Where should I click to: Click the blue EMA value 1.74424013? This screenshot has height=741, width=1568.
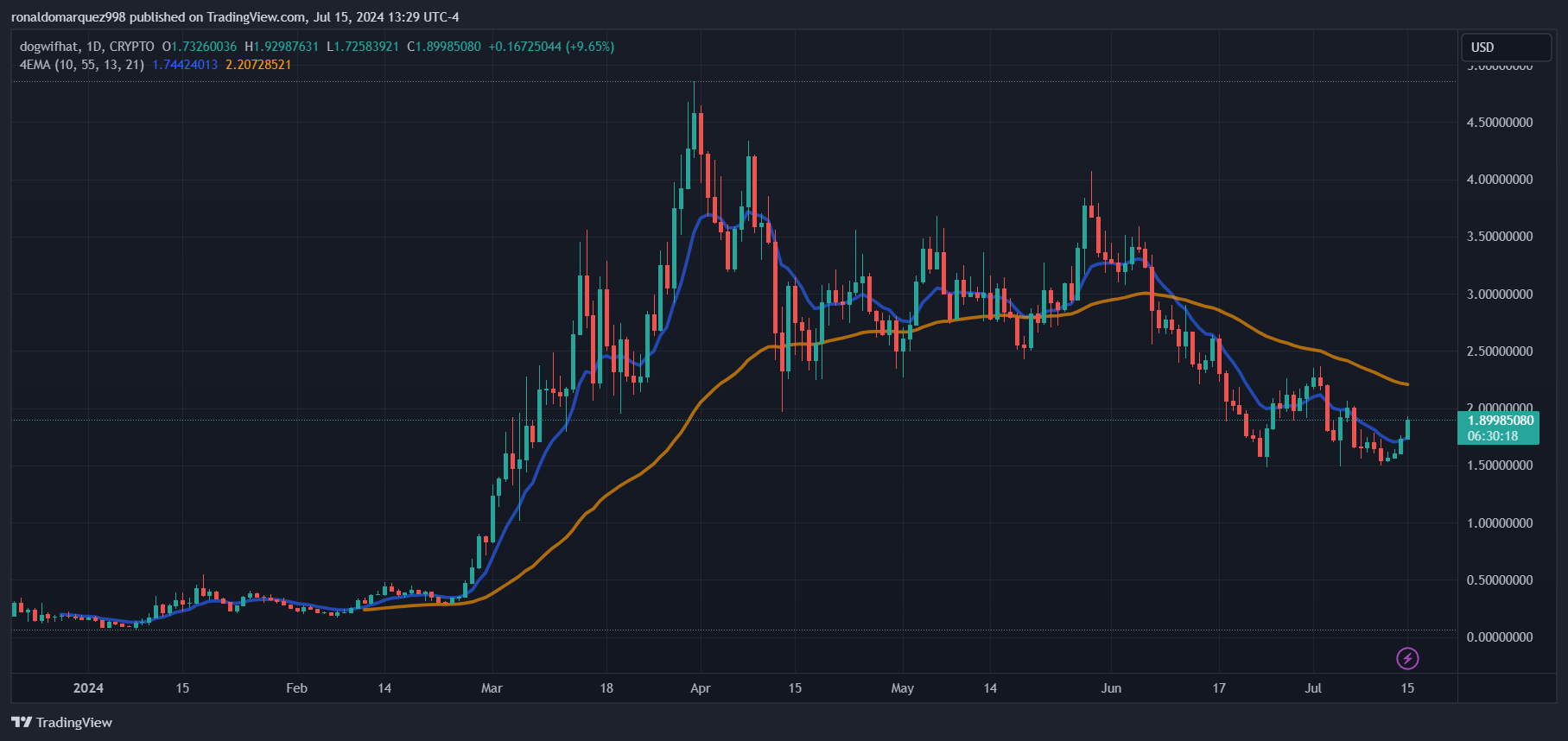185,65
